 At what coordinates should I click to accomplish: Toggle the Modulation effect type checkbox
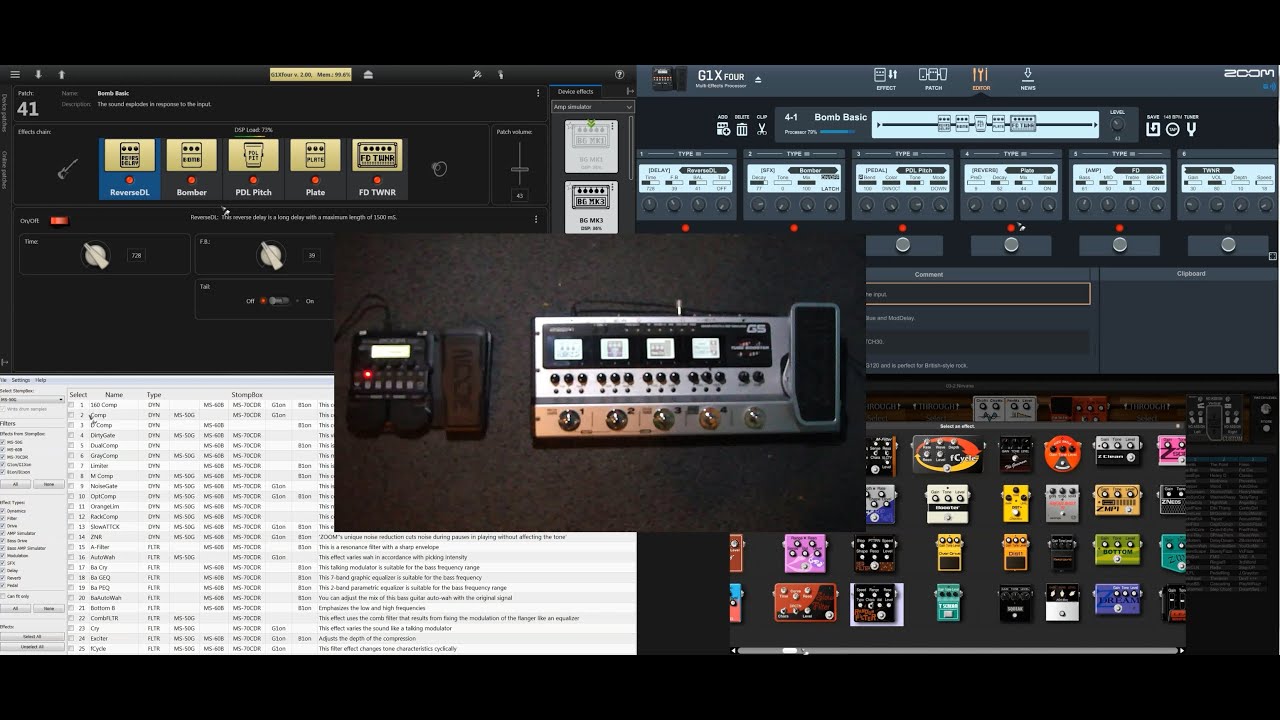click(4, 555)
